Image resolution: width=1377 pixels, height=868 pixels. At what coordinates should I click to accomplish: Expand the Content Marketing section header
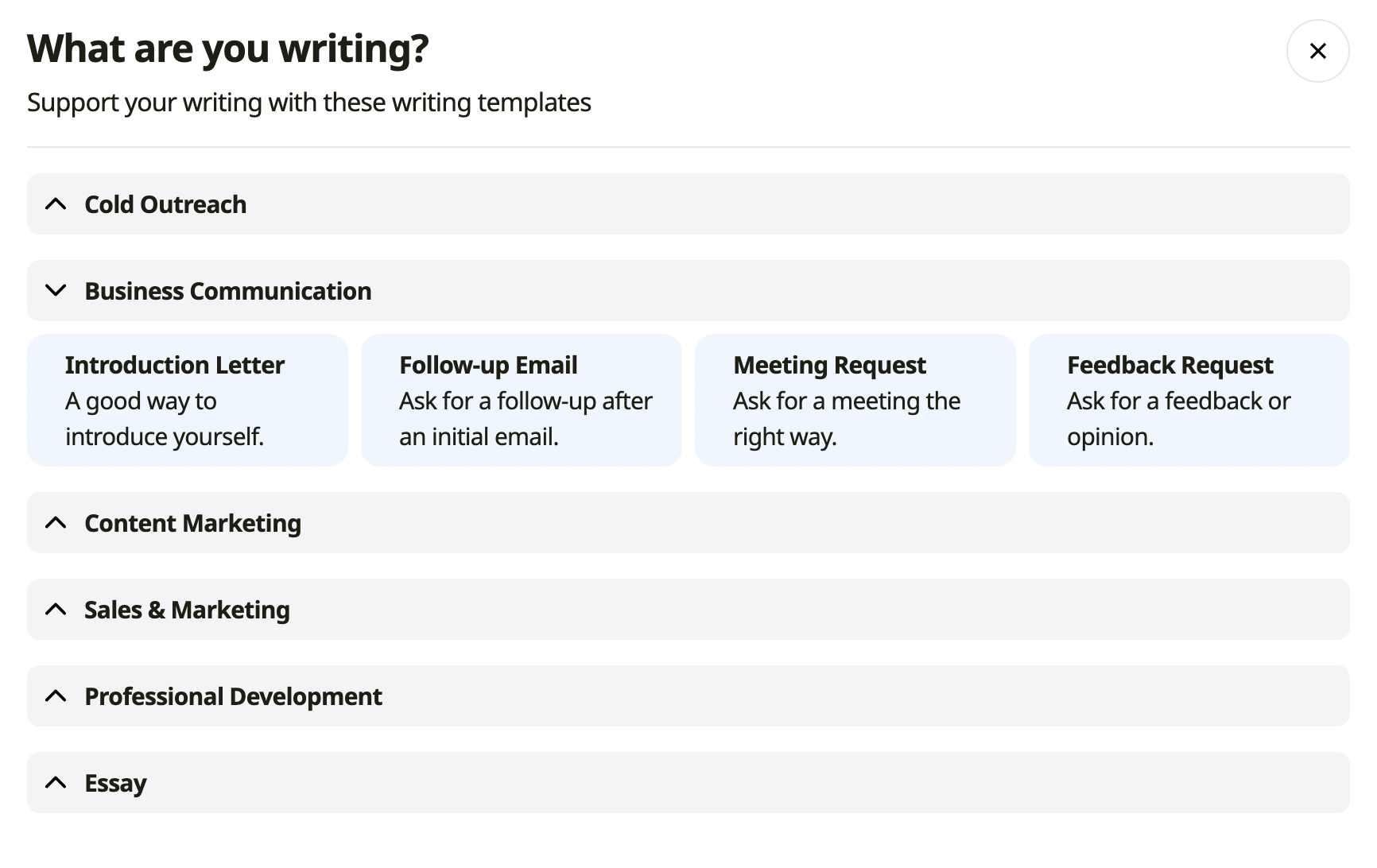pos(688,523)
